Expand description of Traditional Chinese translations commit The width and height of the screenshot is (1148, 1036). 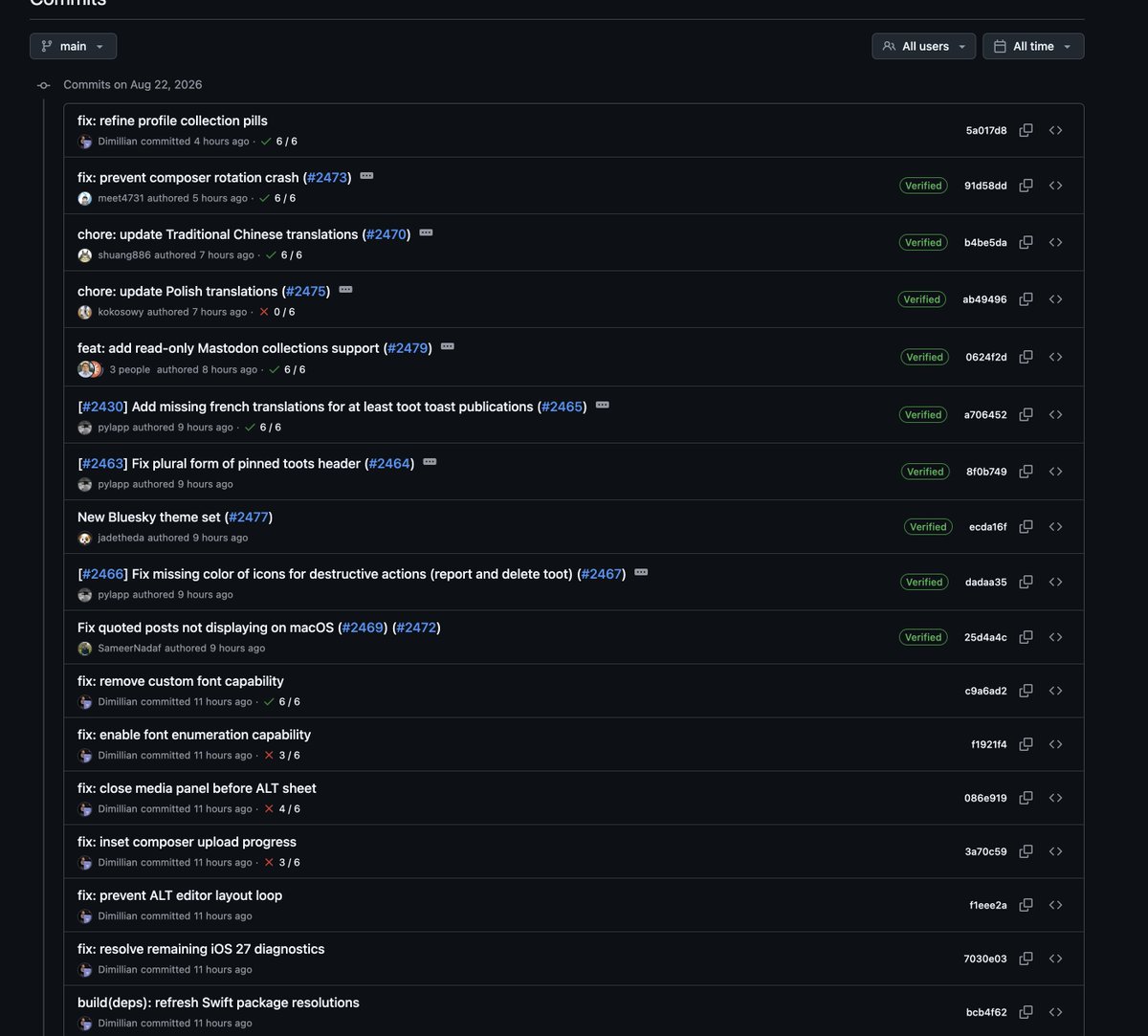(426, 232)
